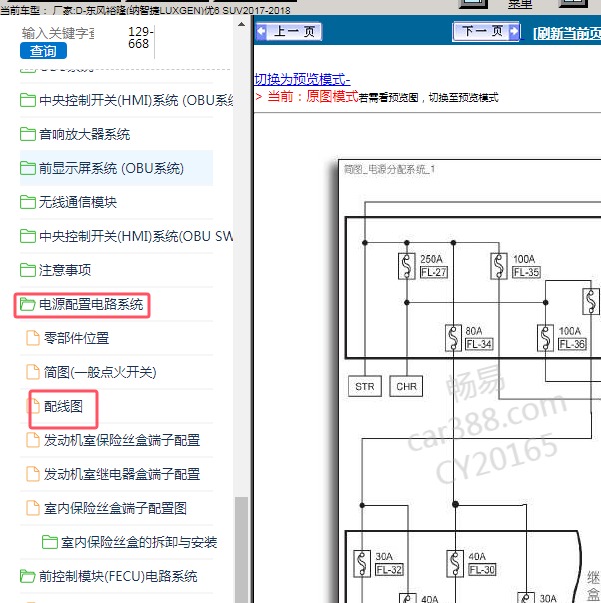Click document icon beside 室内保险丝盒端子配置图
The width and height of the screenshot is (601, 603).
[33, 508]
